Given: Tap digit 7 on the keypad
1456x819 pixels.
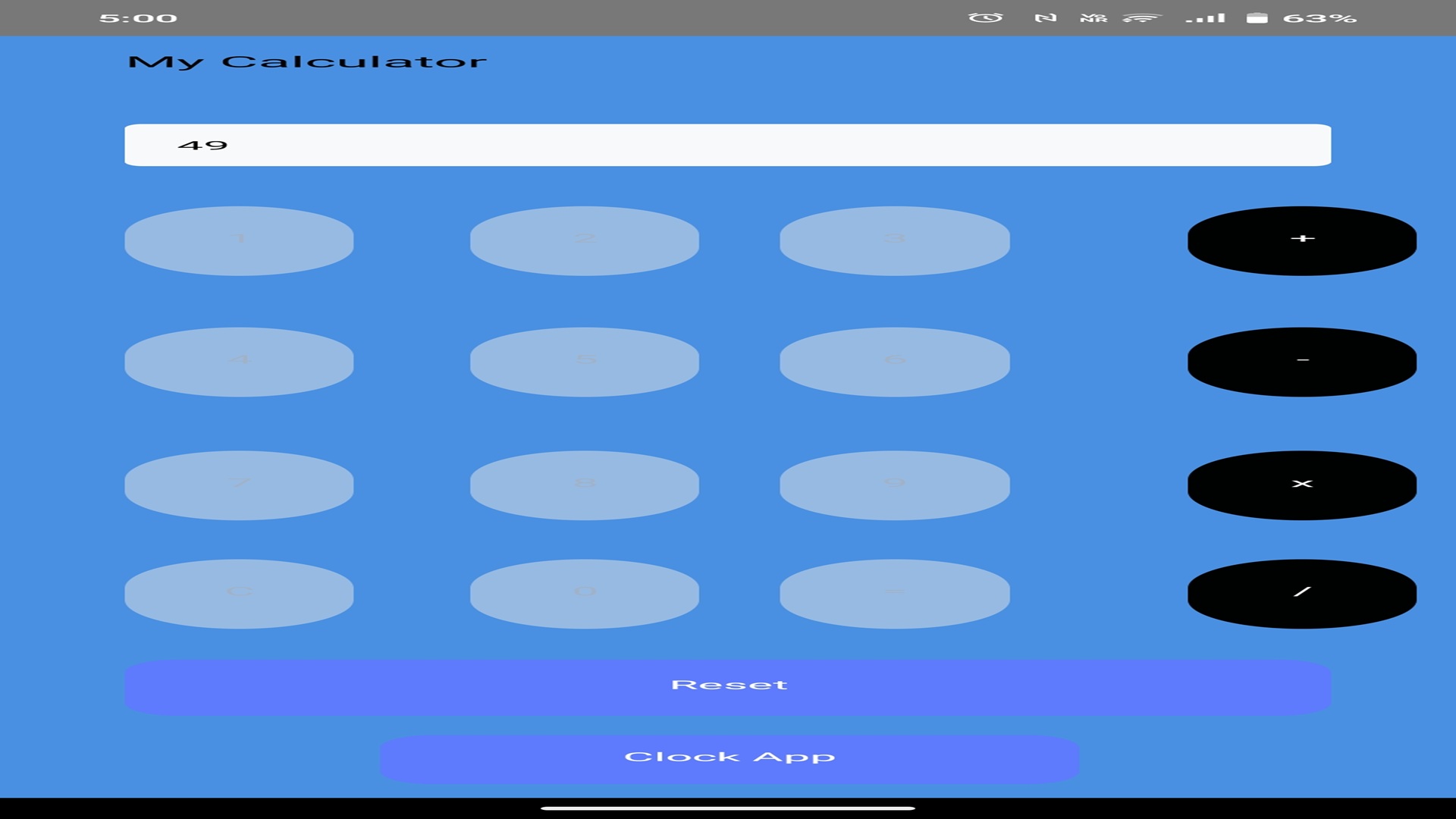Looking at the screenshot, I should click(x=239, y=485).
